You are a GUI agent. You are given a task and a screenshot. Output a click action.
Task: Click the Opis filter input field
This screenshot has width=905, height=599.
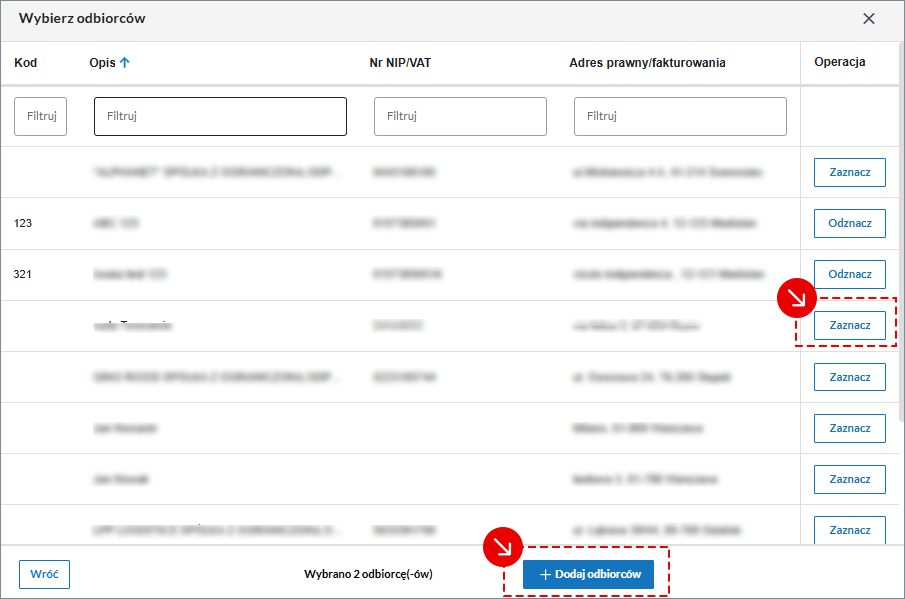tap(219, 116)
